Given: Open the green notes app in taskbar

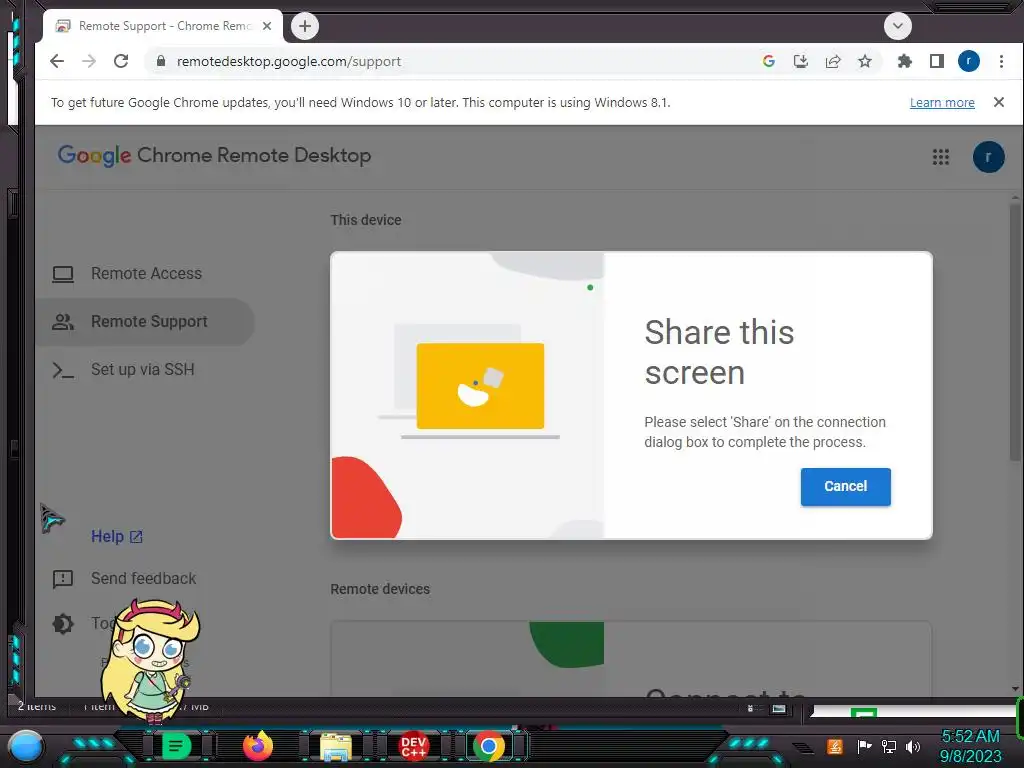Looking at the screenshot, I should click(176, 746).
